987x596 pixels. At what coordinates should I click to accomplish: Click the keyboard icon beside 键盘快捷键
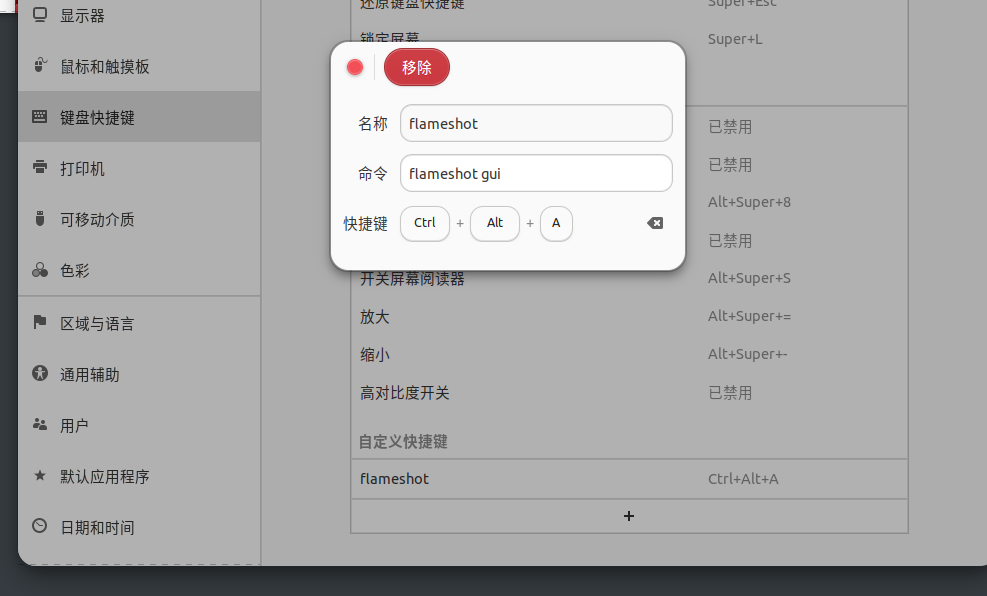(x=40, y=116)
